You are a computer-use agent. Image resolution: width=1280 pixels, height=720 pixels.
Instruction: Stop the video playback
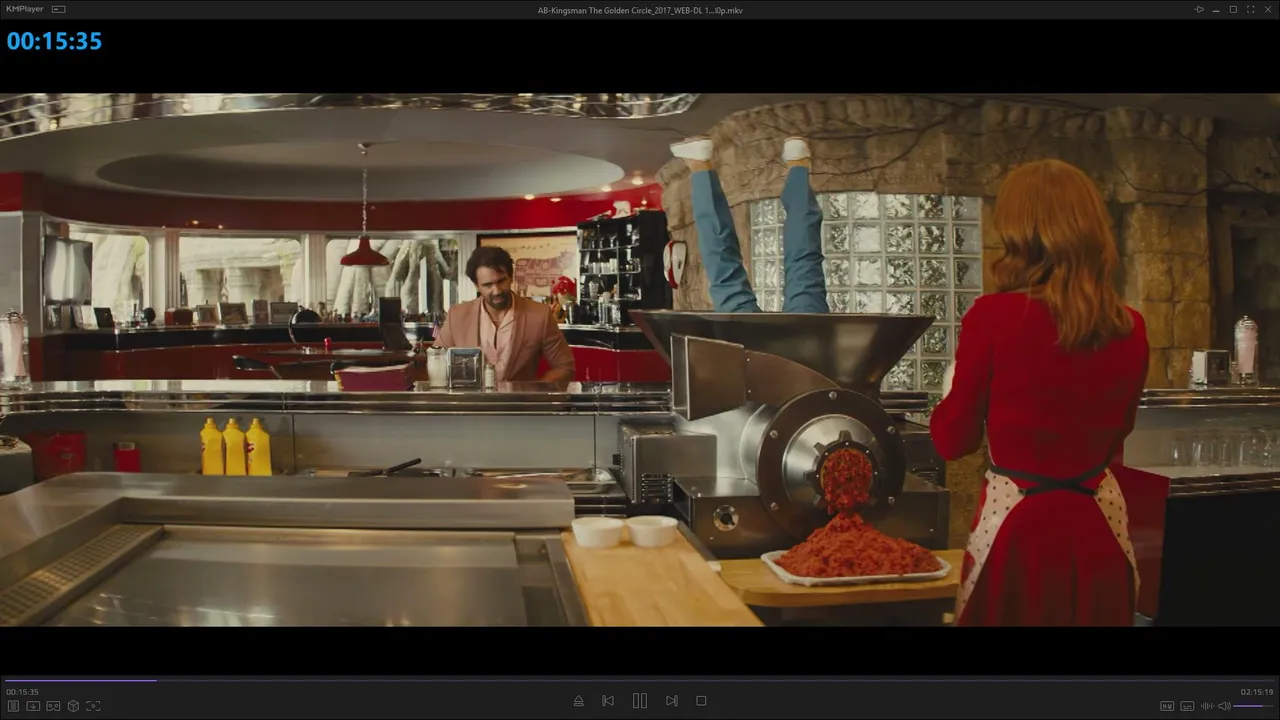[701, 701]
